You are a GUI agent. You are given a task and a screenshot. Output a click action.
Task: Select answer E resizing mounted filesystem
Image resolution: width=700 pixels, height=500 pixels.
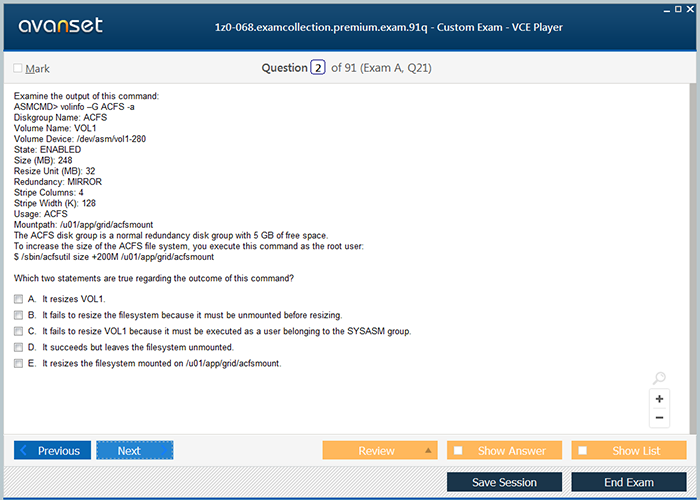pos(18,363)
